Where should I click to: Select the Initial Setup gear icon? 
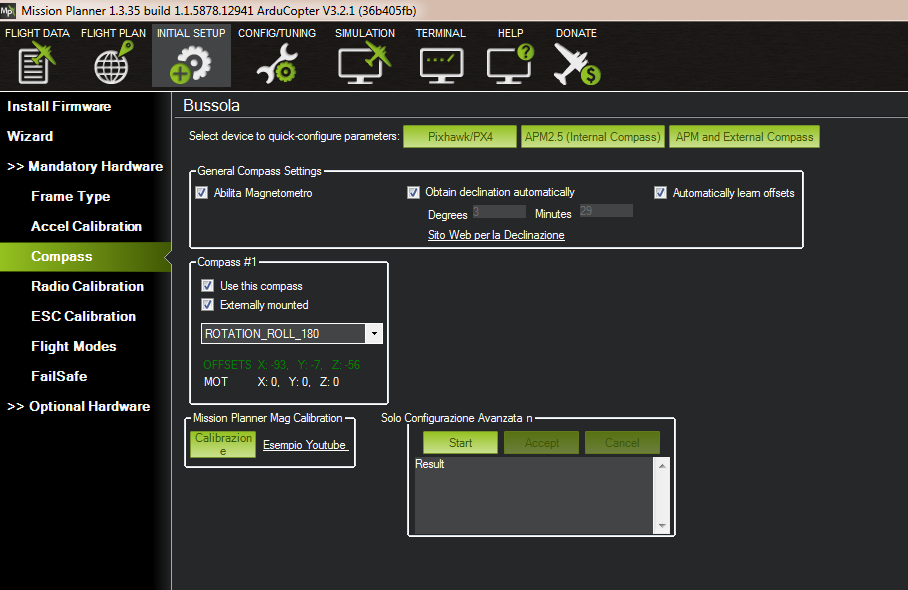[191, 64]
